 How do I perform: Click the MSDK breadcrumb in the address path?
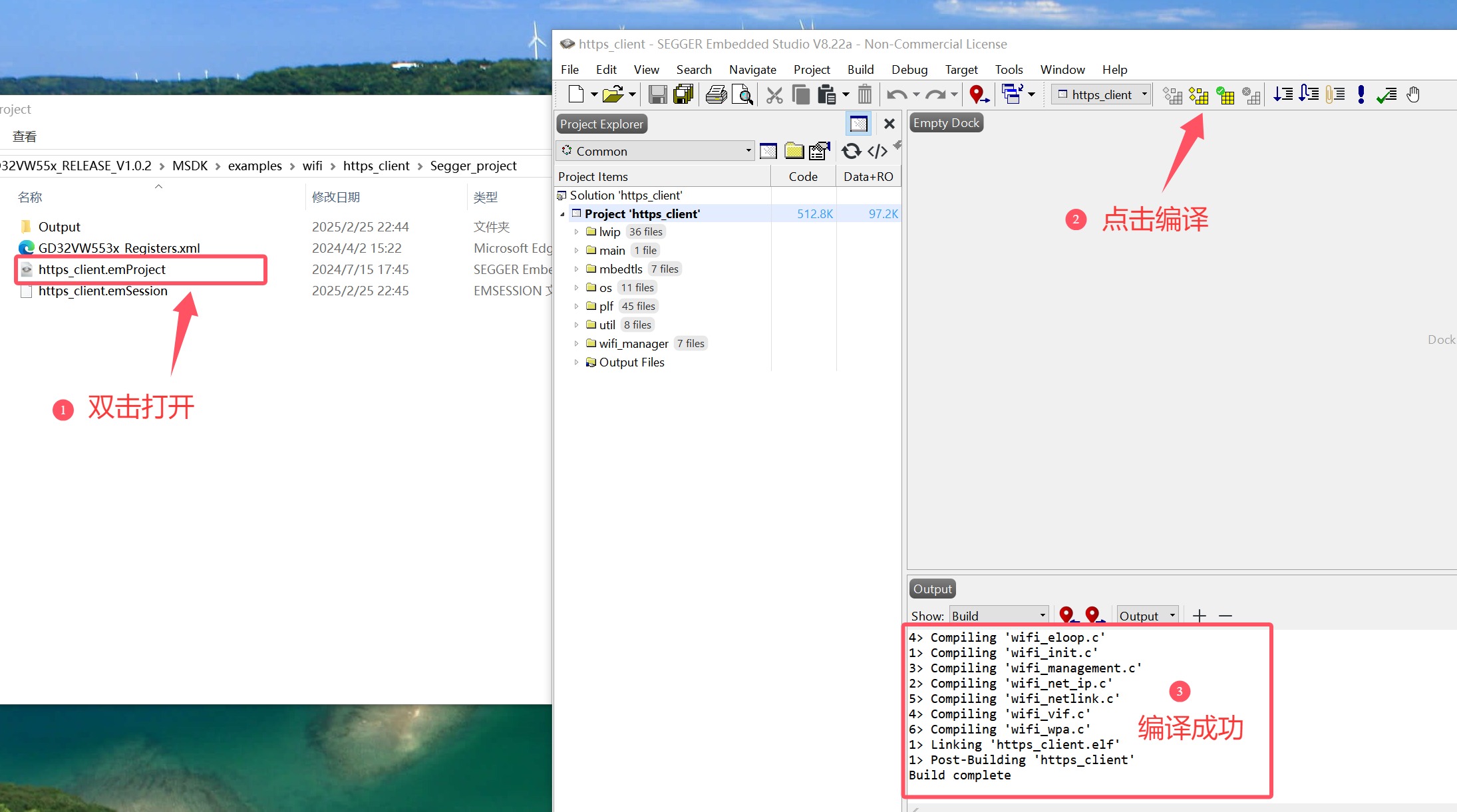pyautogui.click(x=190, y=166)
